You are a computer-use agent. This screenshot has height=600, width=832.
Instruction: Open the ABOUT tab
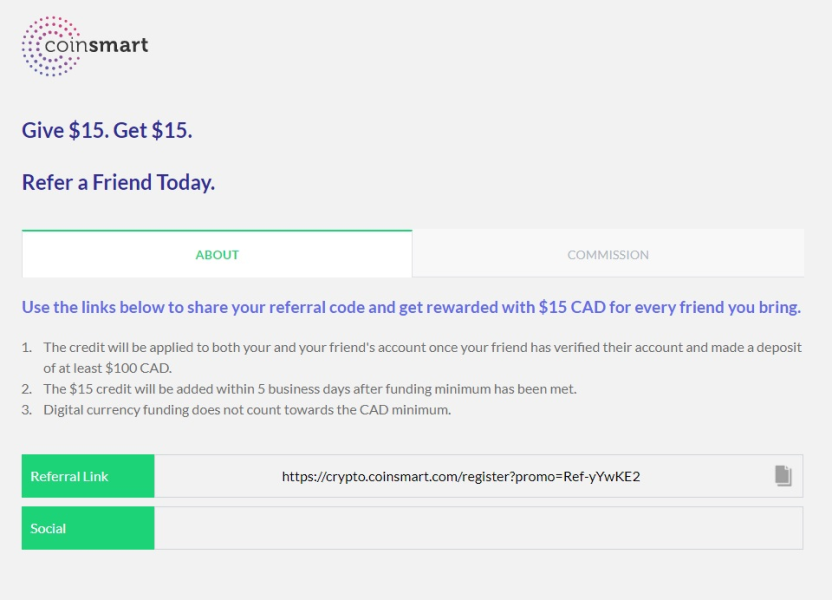pyautogui.click(x=217, y=254)
